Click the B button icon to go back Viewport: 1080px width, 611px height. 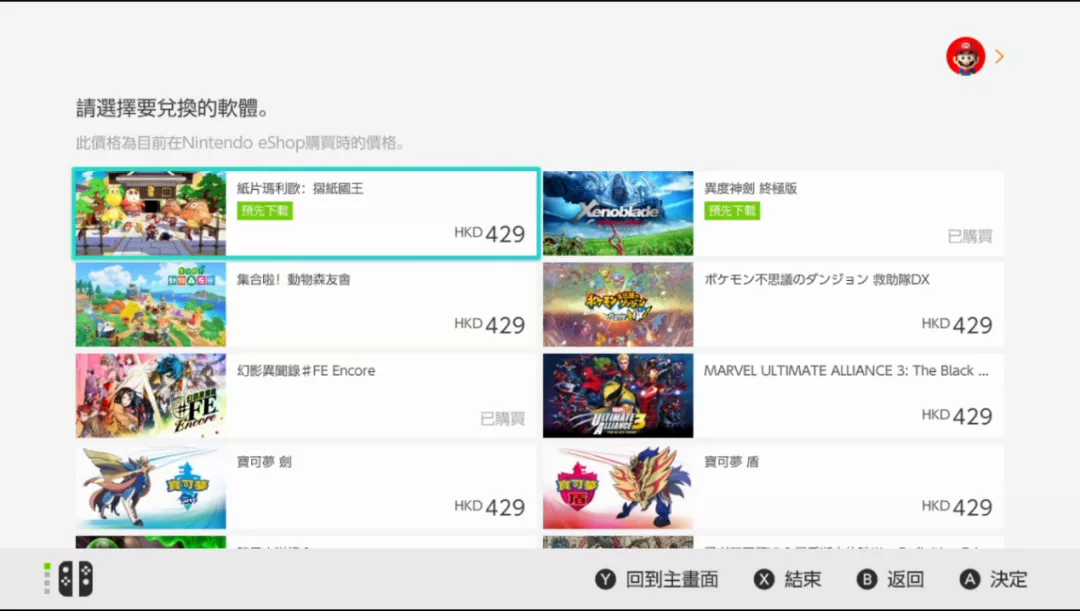pyautogui.click(x=866, y=579)
